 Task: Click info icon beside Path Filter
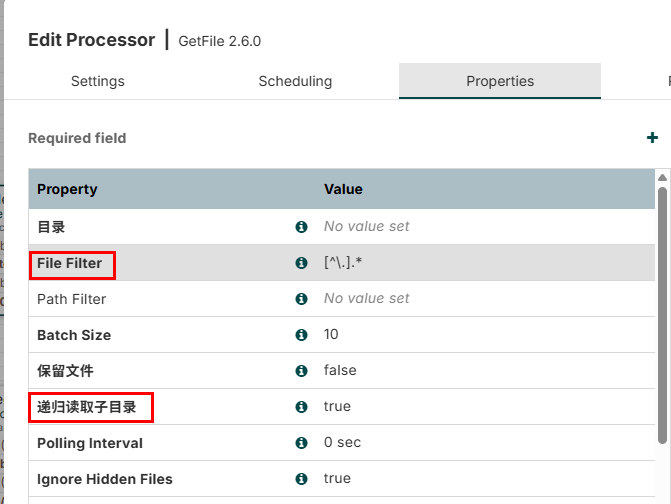coord(301,299)
